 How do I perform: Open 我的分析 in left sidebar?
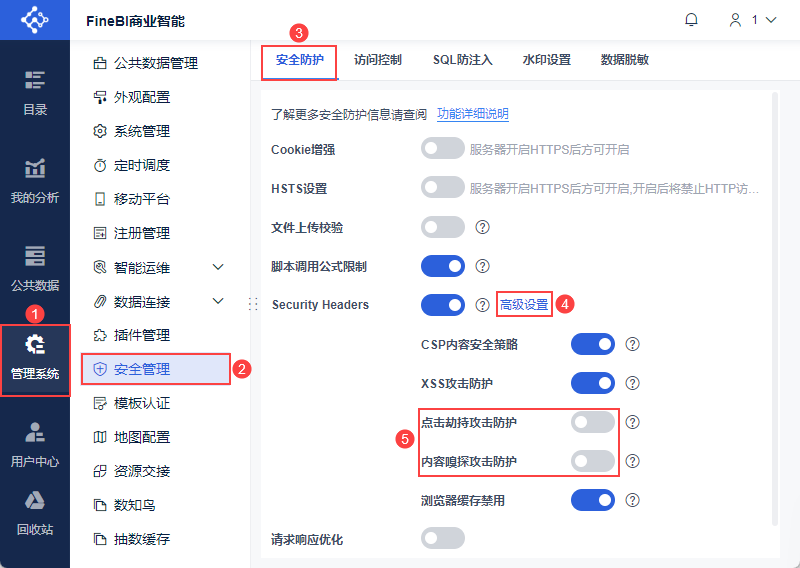point(35,180)
